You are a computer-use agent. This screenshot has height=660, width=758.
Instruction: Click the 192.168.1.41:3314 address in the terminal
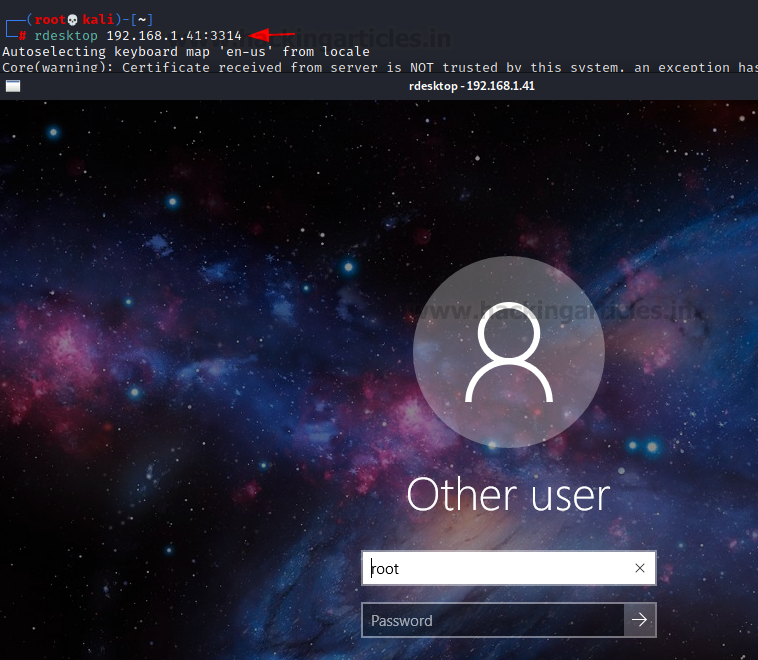pos(174,36)
